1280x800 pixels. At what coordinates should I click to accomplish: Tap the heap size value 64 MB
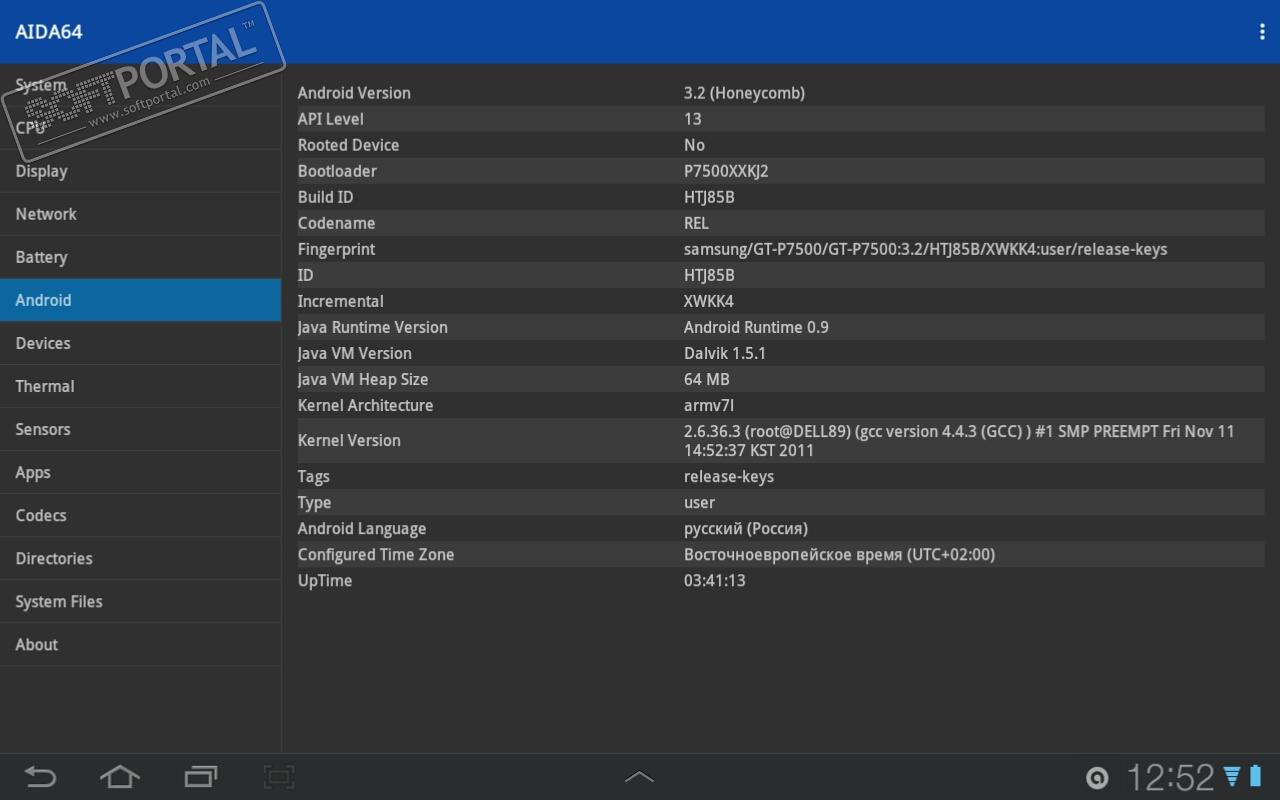[707, 379]
